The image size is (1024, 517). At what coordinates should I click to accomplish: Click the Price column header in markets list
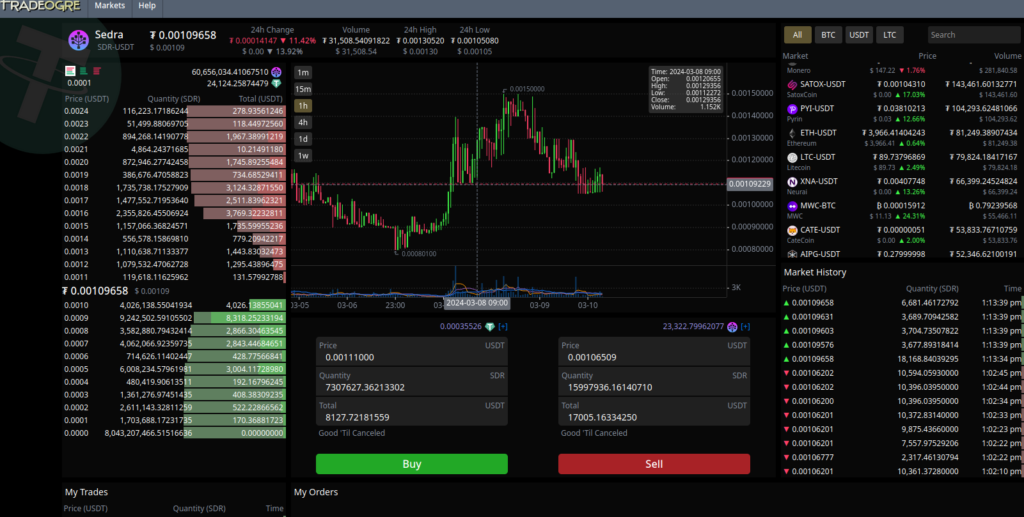pyautogui.click(x=927, y=56)
